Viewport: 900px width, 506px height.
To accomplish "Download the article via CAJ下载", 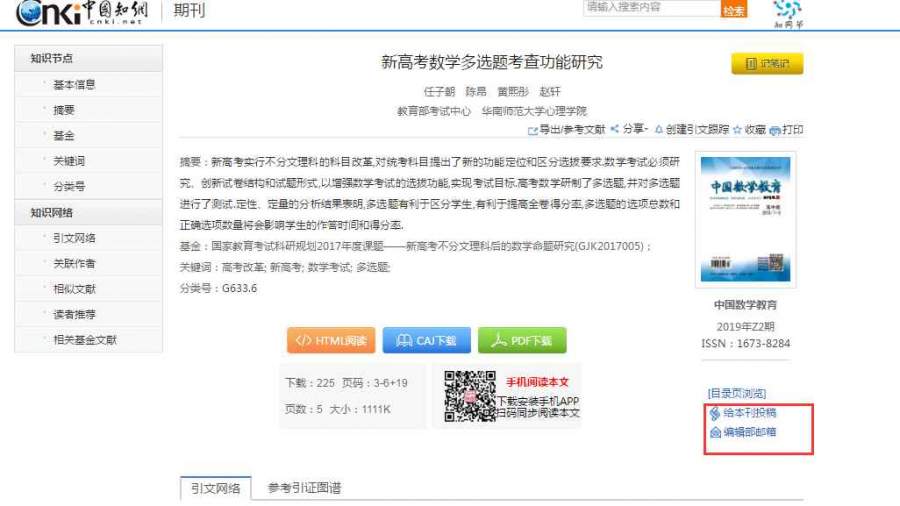I will [x=426, y=340].
